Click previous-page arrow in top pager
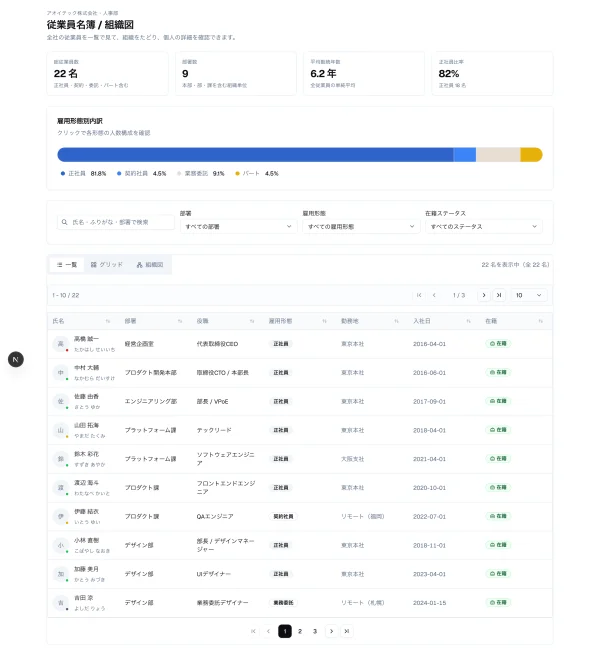The image size is (600, 655). click(434, 295)
